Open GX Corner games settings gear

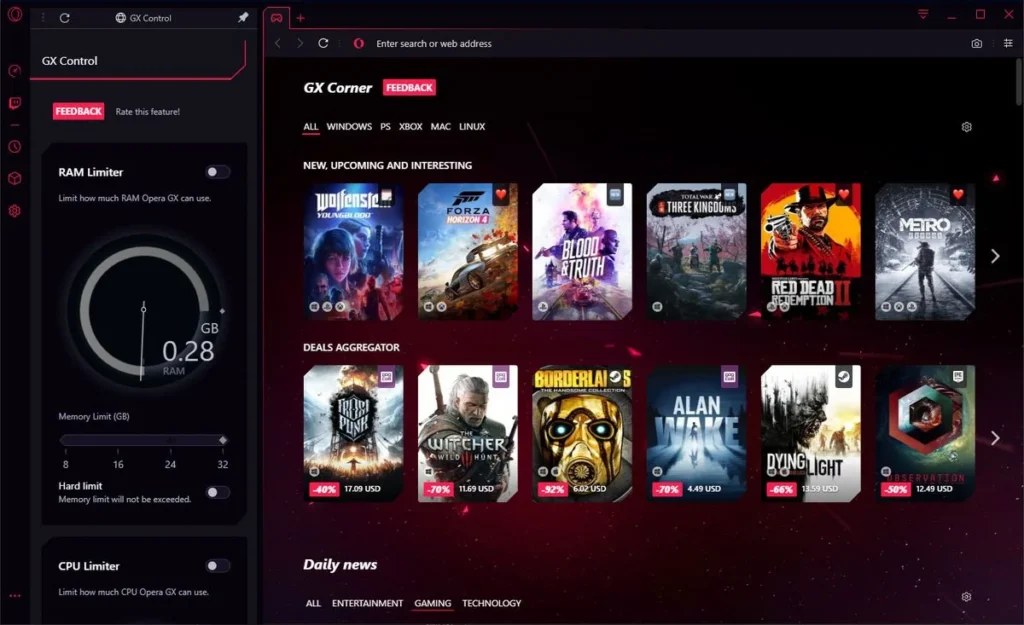coord(967,127)
